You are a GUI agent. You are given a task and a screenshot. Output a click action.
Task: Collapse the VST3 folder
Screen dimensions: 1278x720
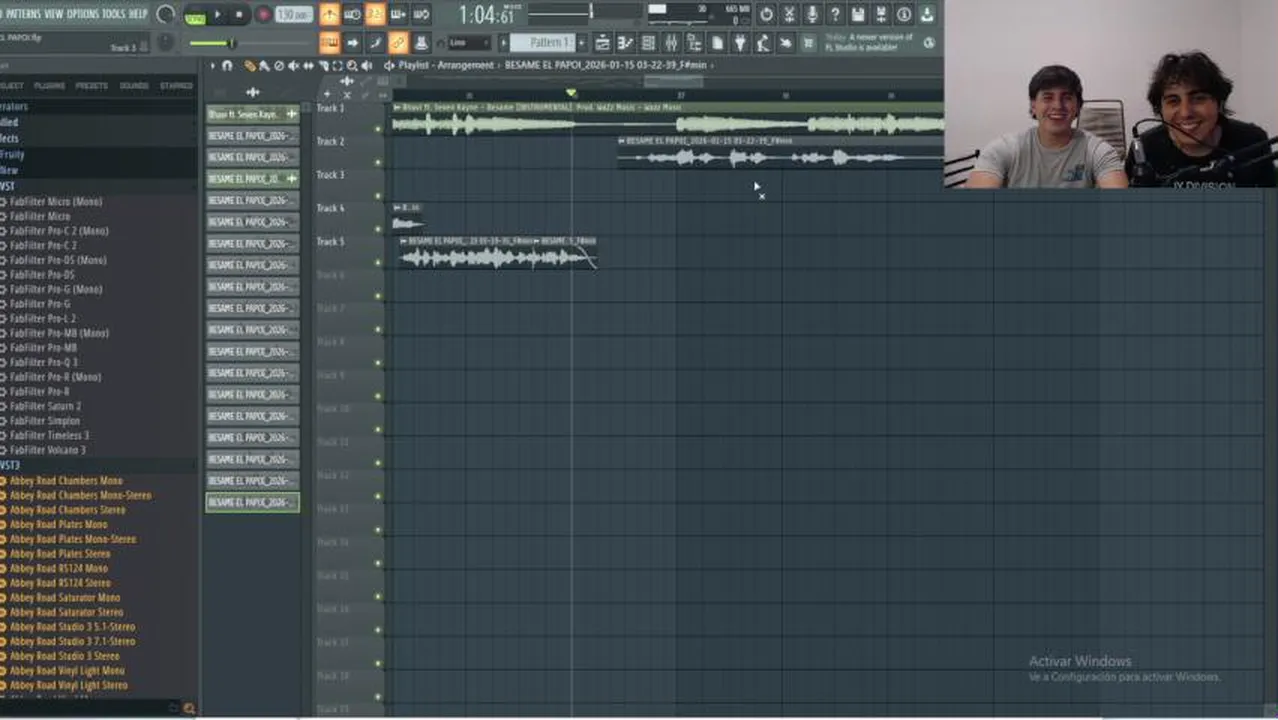[10, 465]
